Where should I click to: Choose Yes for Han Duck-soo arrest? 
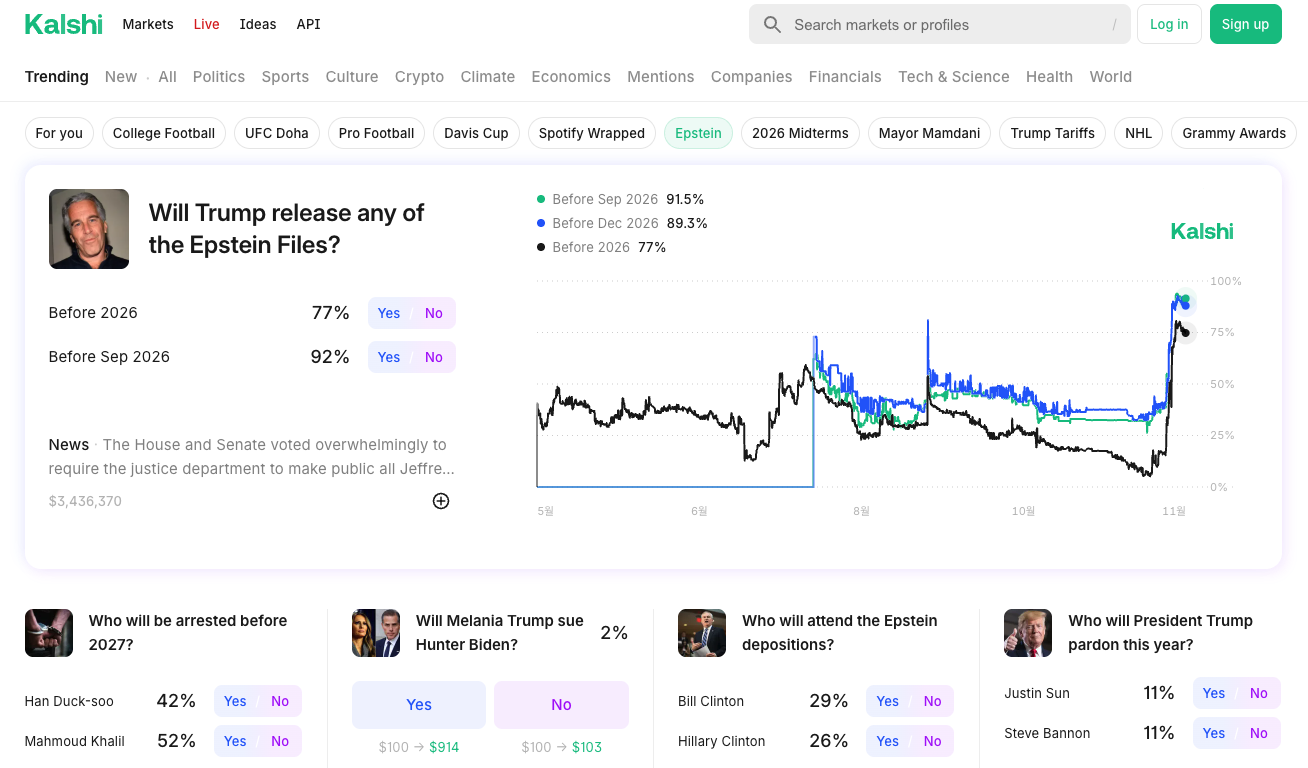235,701
